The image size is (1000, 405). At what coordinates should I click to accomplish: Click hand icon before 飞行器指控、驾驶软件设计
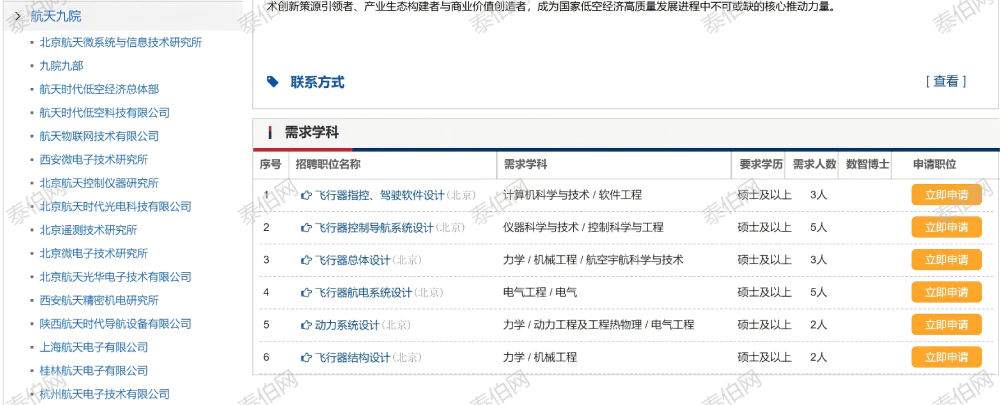(306, 195)
